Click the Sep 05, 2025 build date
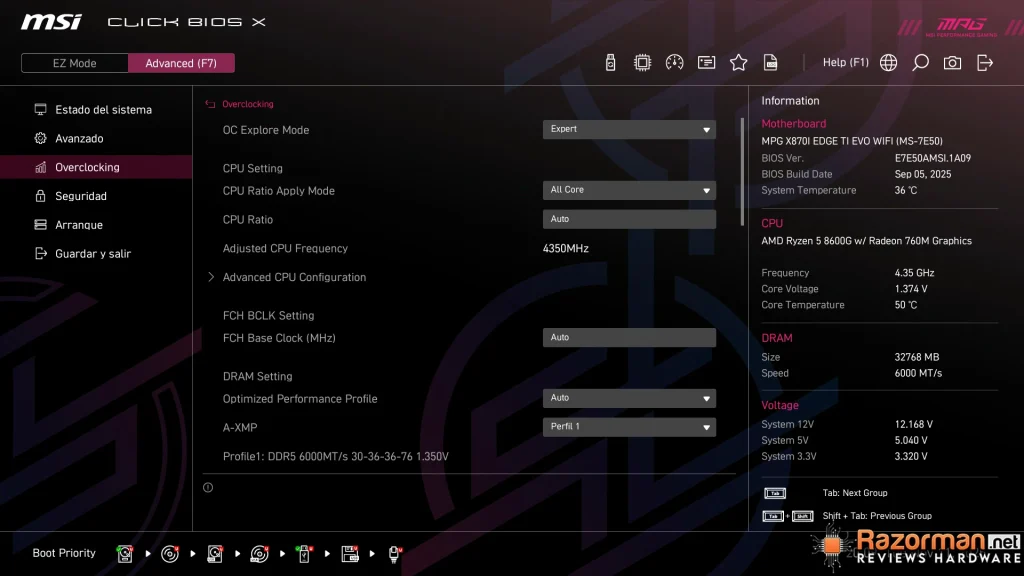The image size is (1024, 576). (x=923, y=174)
